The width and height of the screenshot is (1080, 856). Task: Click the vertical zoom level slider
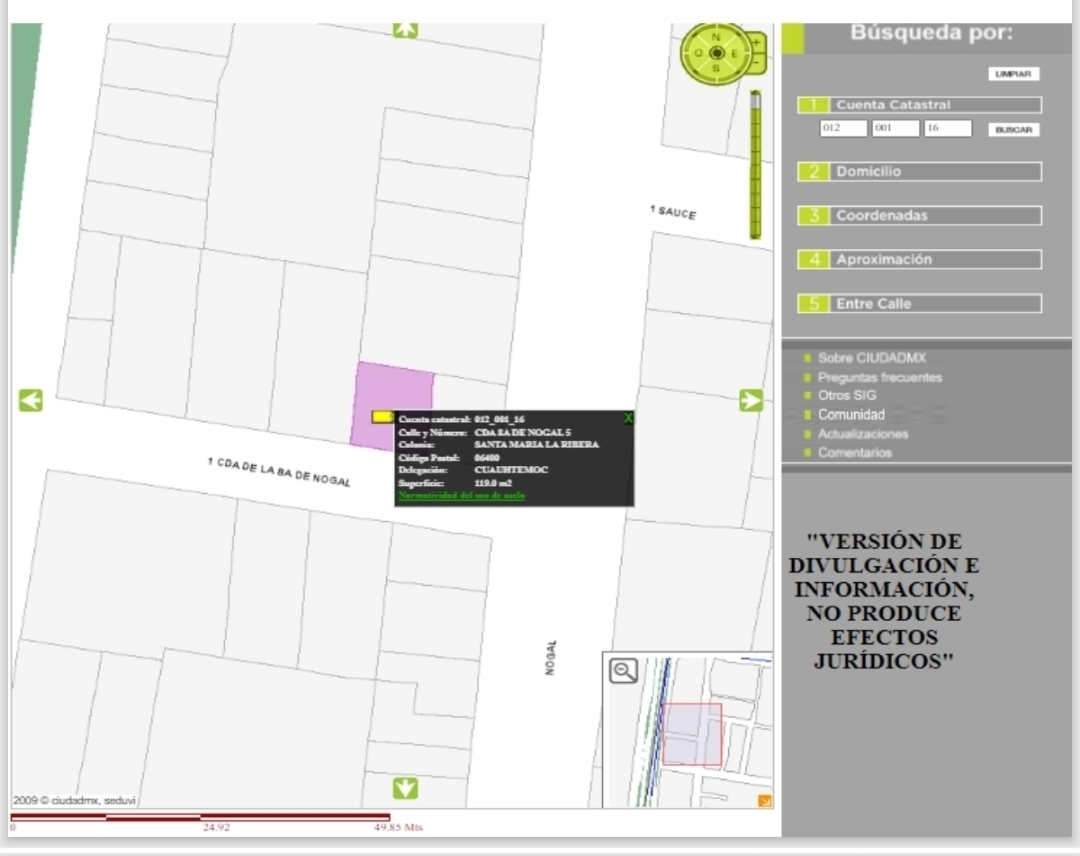tap(755, 165)
